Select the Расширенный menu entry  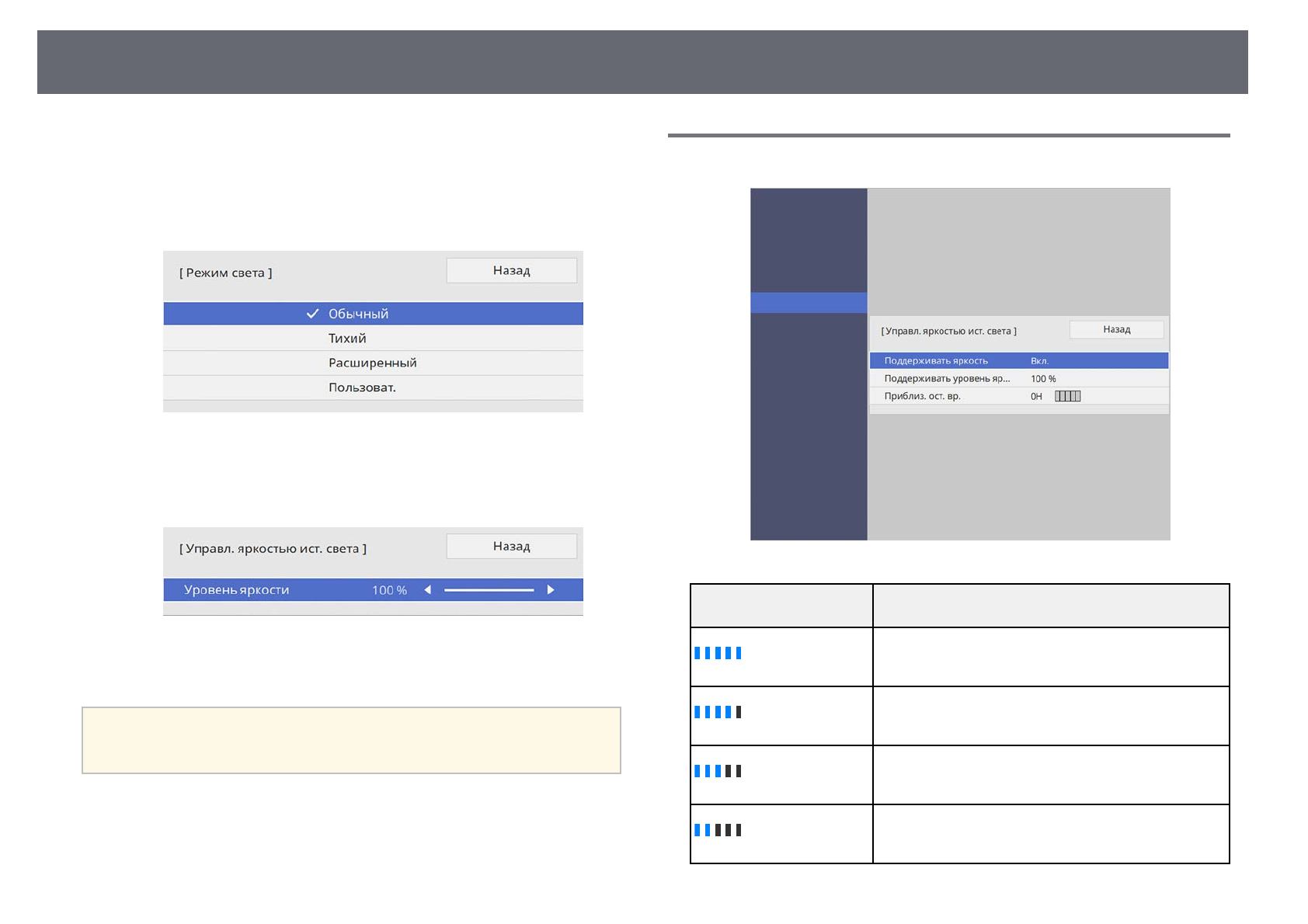[x=372, y=363]
